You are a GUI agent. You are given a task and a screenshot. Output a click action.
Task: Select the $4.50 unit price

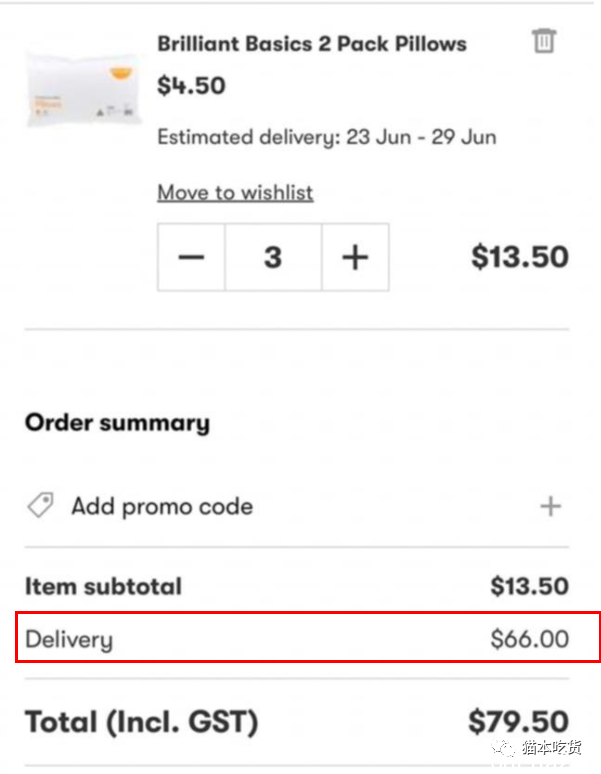tap(191, 85)
